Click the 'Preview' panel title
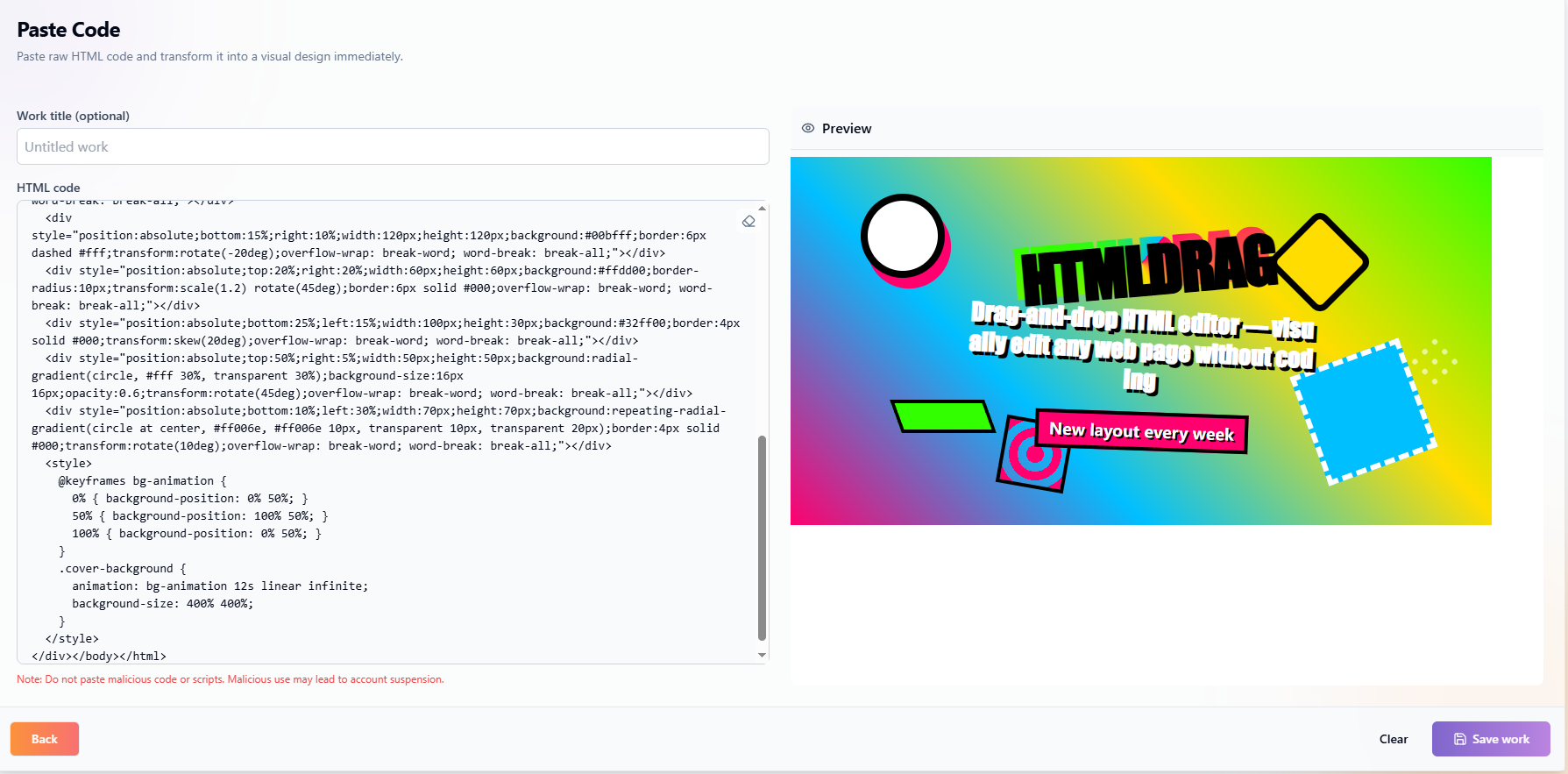 [x=847, y=128]
